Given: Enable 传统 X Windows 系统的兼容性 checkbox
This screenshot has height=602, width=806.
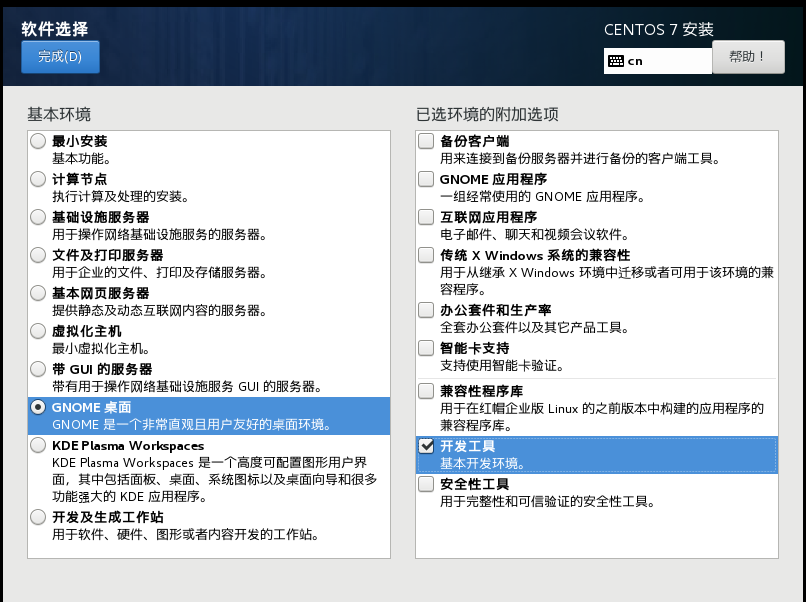Looking at the screenshot, I should click(x=426, y=255).
